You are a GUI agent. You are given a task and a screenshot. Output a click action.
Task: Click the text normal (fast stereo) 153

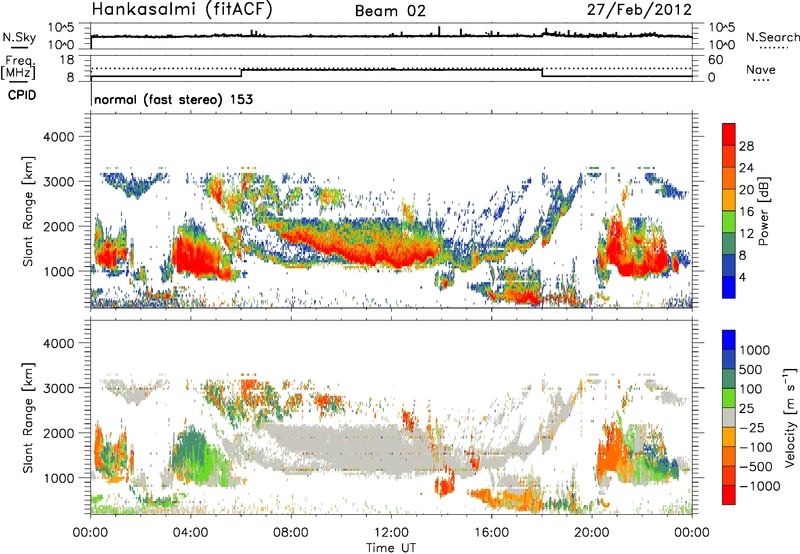click(173, 99)
